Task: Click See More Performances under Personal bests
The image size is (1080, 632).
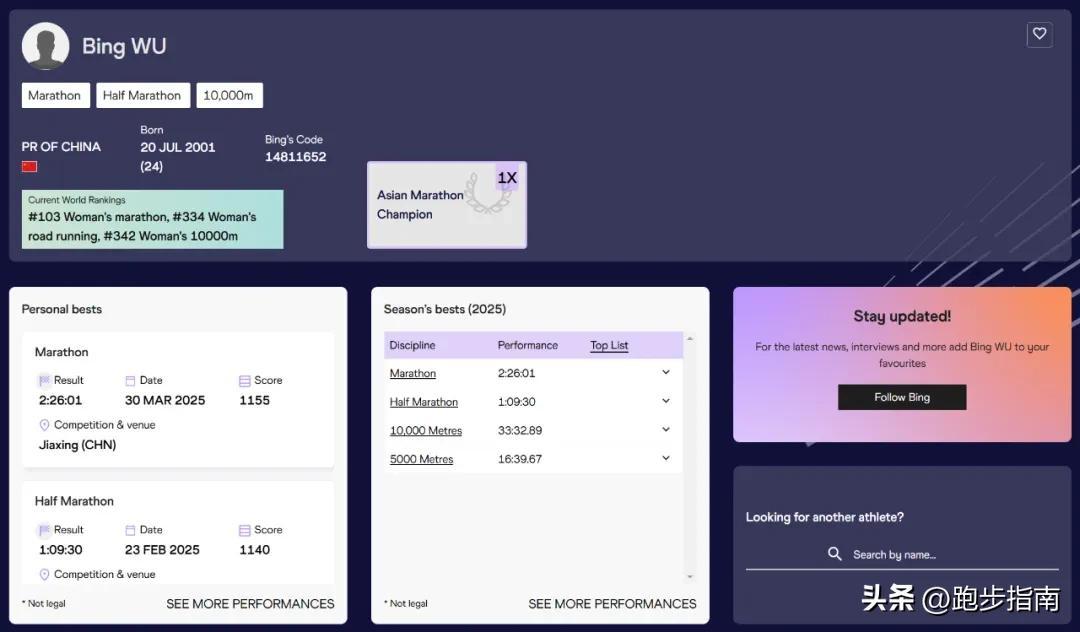Action: point(250,604)
